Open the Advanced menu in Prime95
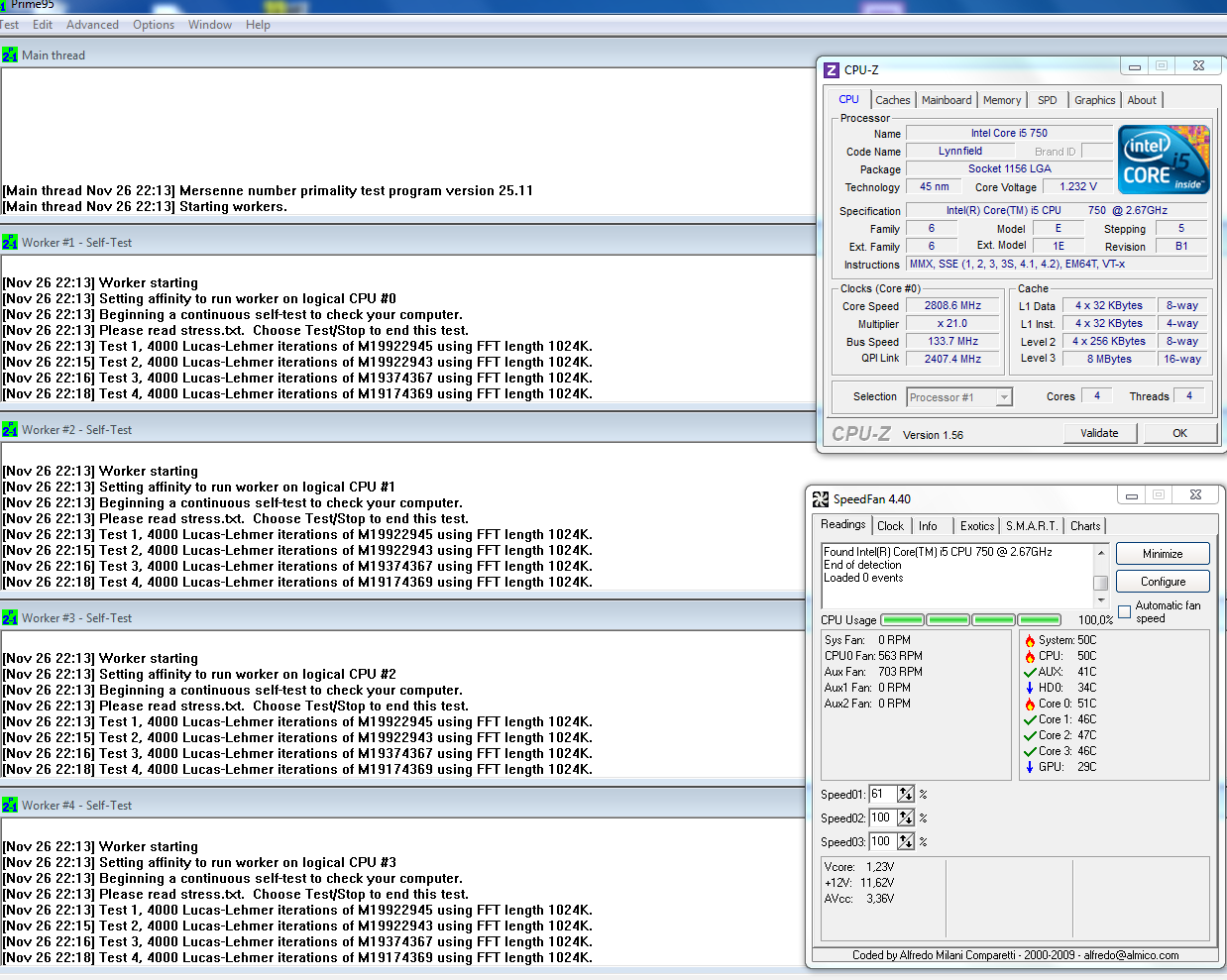The width and height of the screenshot is (1227, 980). click(x=92, y=25)
